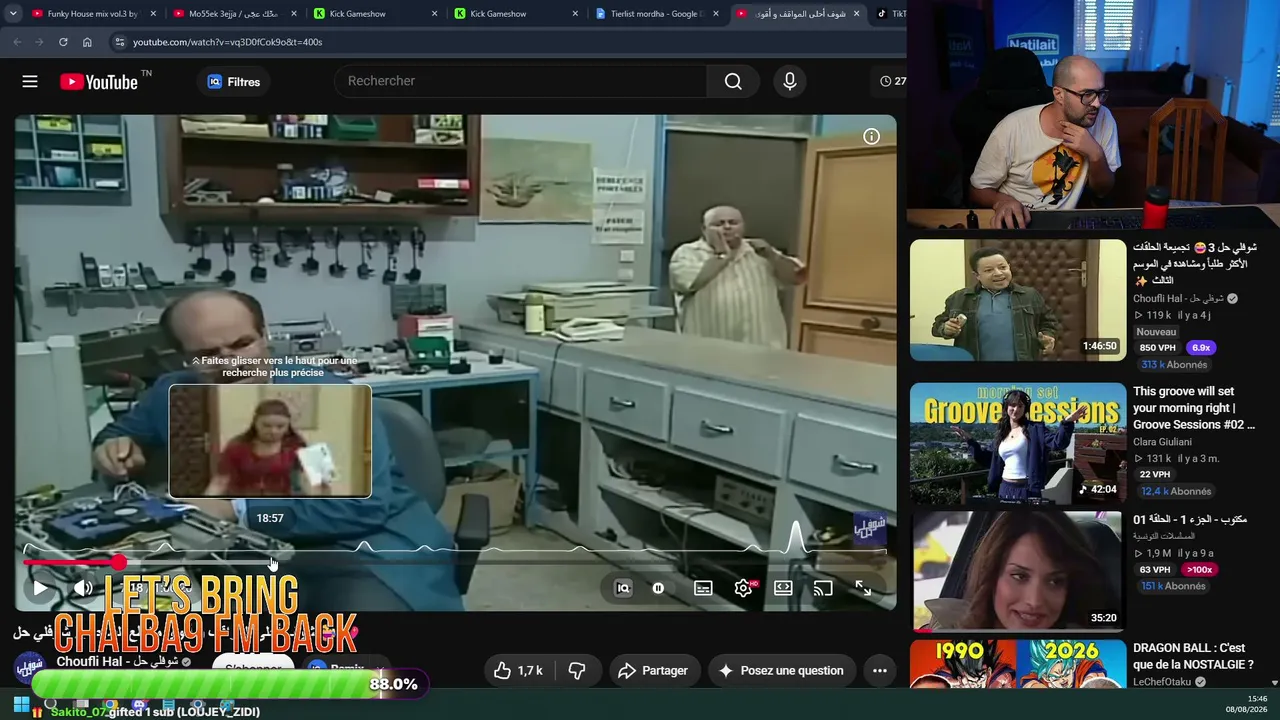Start voice search with microphone icon
Viewport: 1280px width, 720px height.
790,81
